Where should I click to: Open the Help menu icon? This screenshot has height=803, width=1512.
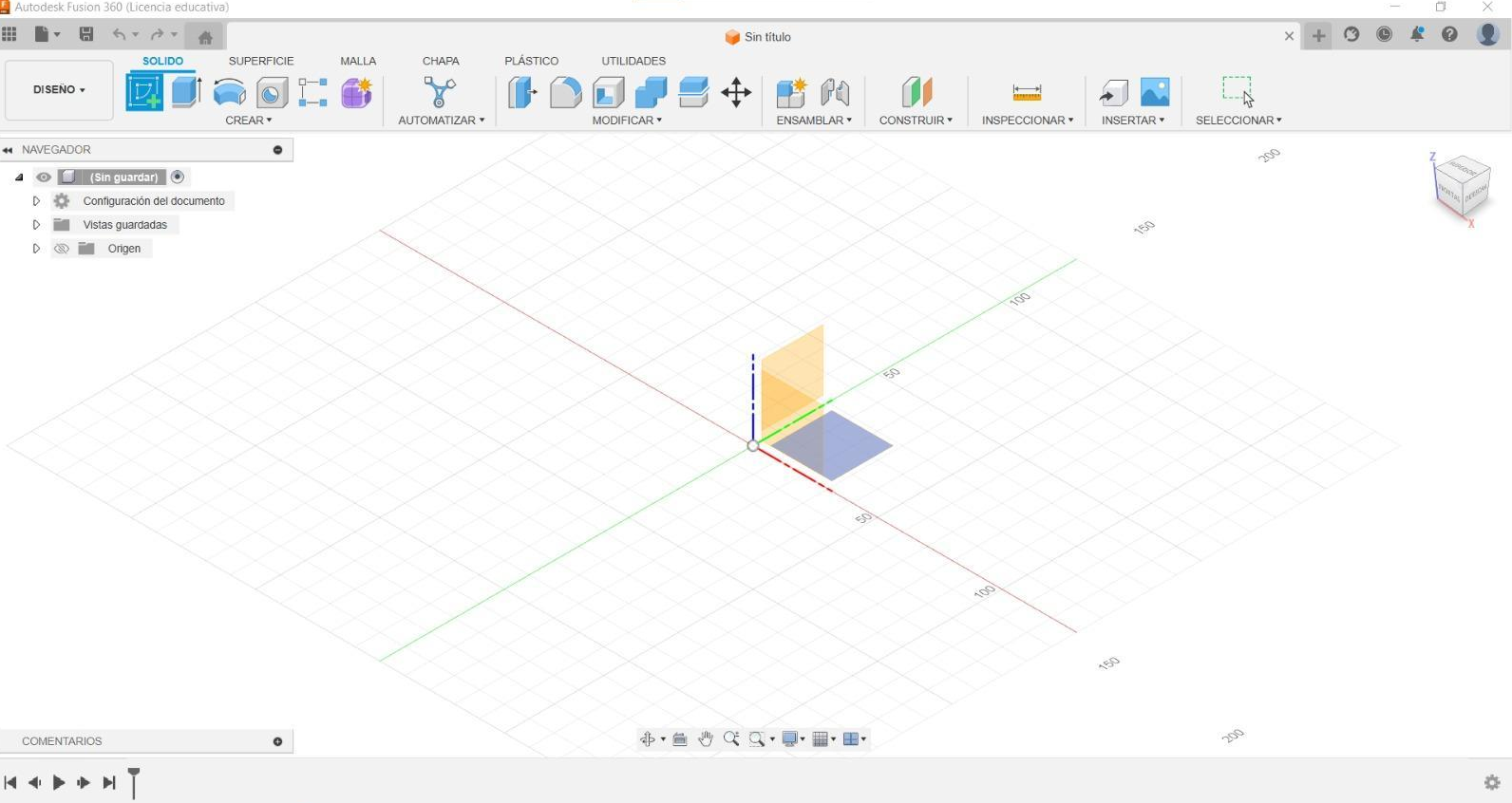pos(1449,35)
